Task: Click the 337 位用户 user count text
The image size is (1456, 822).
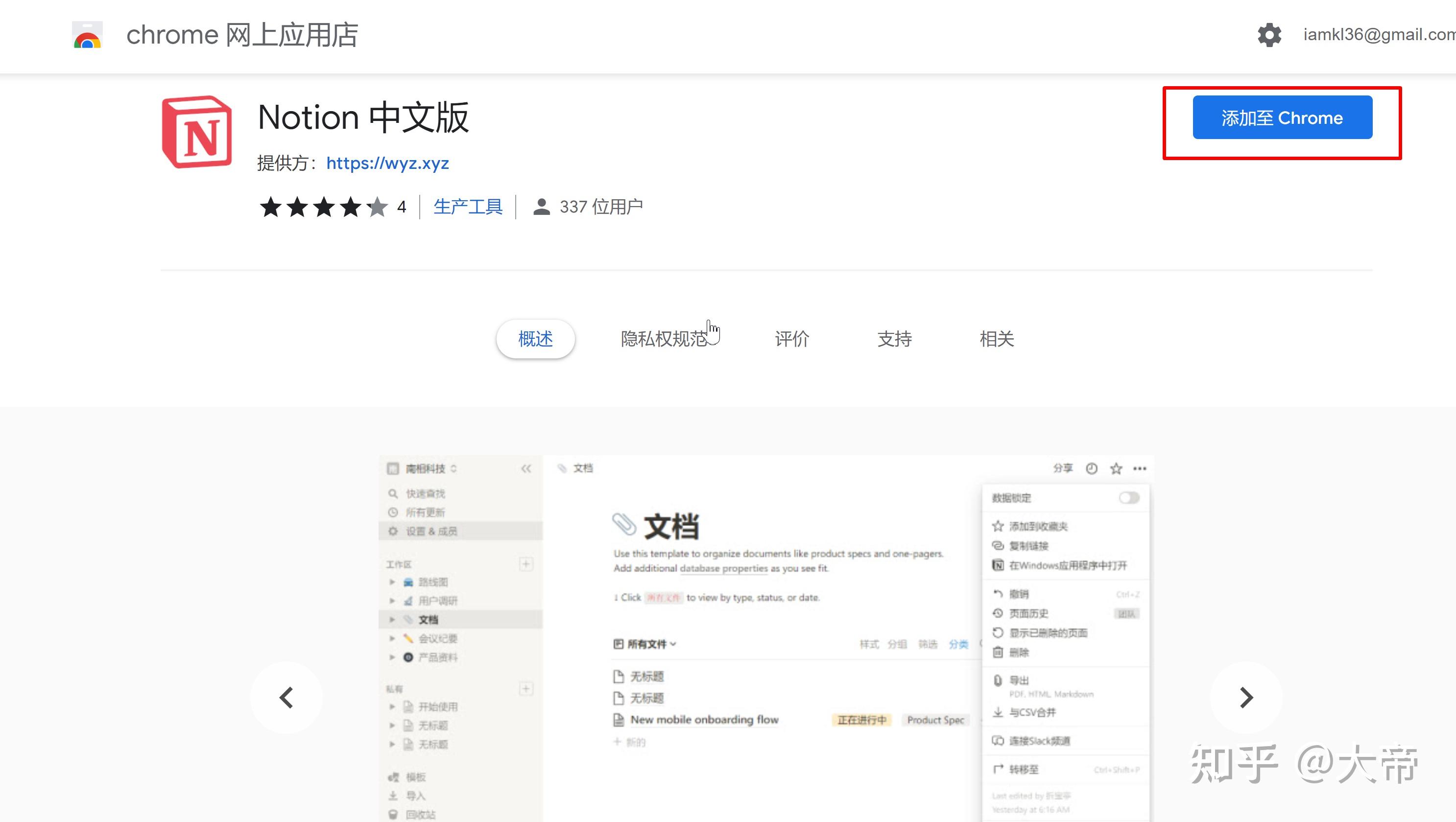Action: tap(601, 207)
